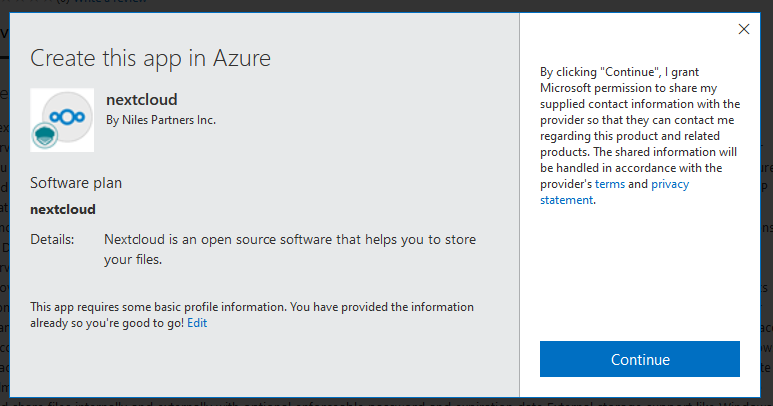Click the 'By Niles Partners Inc.' publisher text
Screen dimensions: 773x406
pyautogui.click(x=161, y=120)
